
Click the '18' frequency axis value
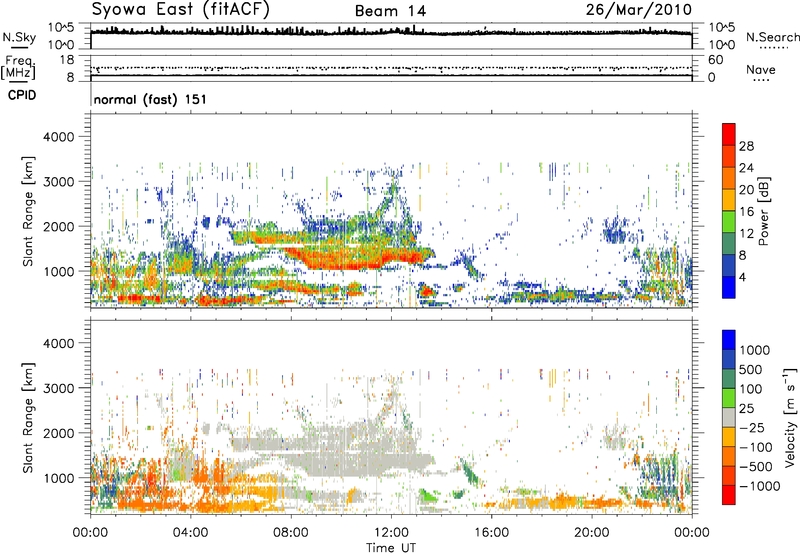tap(67, 60)
